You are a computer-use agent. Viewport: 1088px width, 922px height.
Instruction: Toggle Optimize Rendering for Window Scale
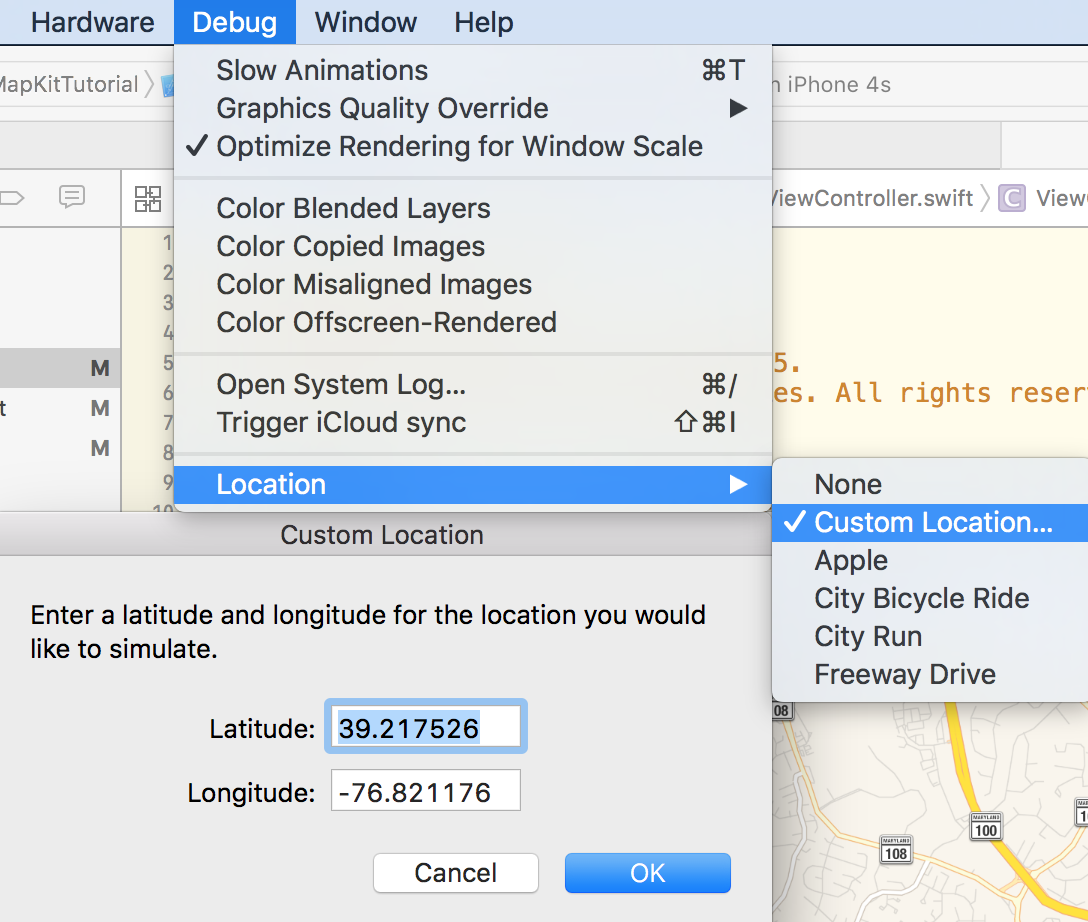pos(473,146)
